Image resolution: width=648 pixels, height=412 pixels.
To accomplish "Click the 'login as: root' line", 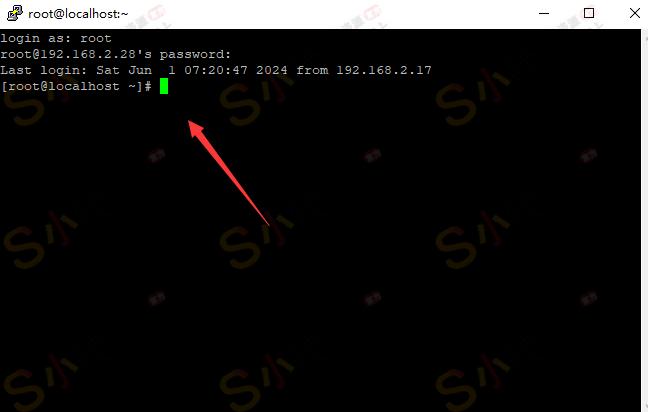I will pos(56,38).
